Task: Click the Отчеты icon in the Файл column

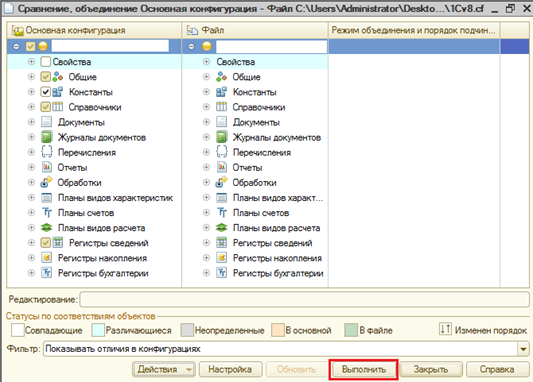Action: pos(221,167)
